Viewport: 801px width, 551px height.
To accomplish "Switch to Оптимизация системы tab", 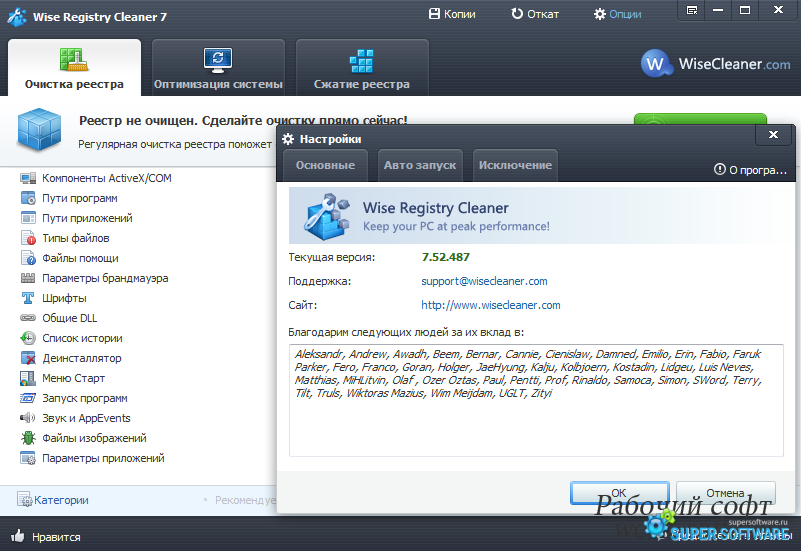I will point(218,67).
